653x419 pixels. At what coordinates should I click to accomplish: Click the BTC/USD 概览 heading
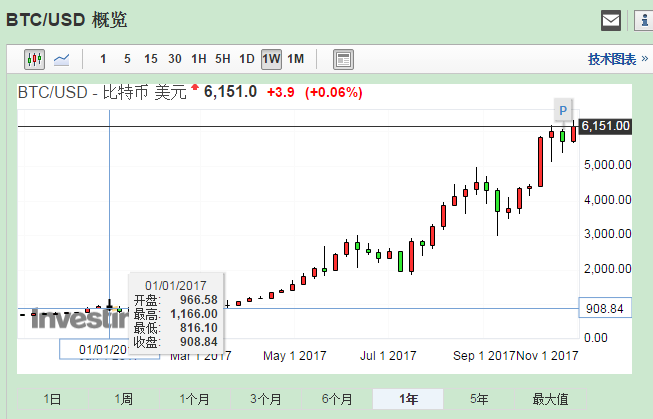tap(67, 20)
